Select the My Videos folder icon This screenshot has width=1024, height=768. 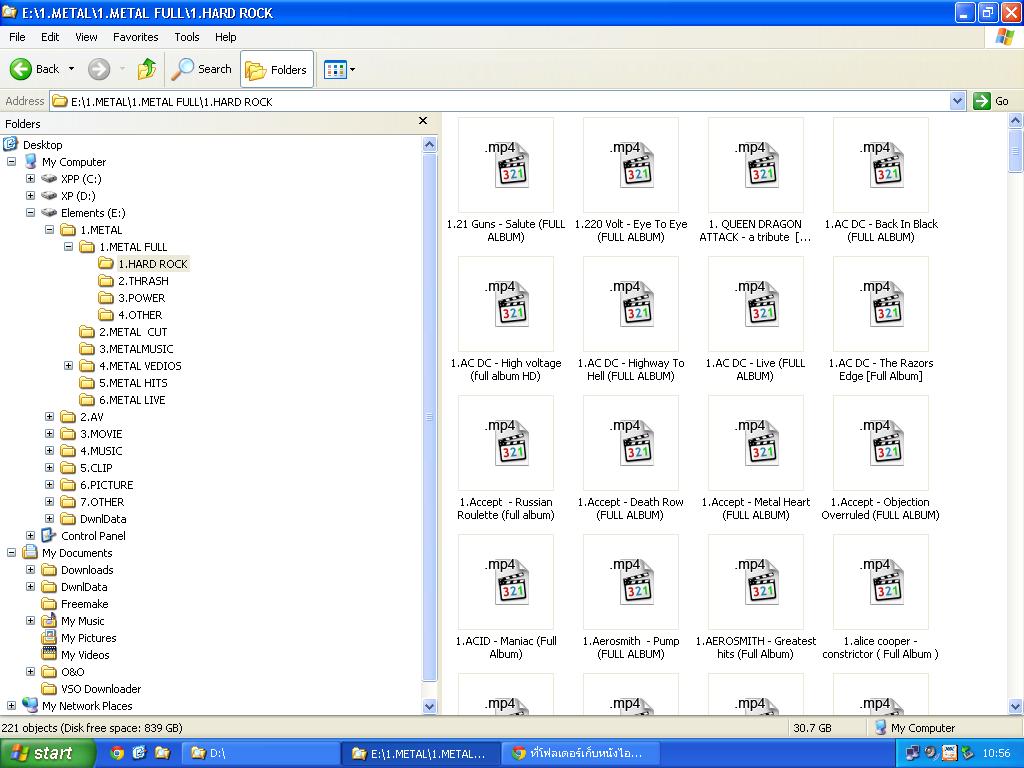49,654
